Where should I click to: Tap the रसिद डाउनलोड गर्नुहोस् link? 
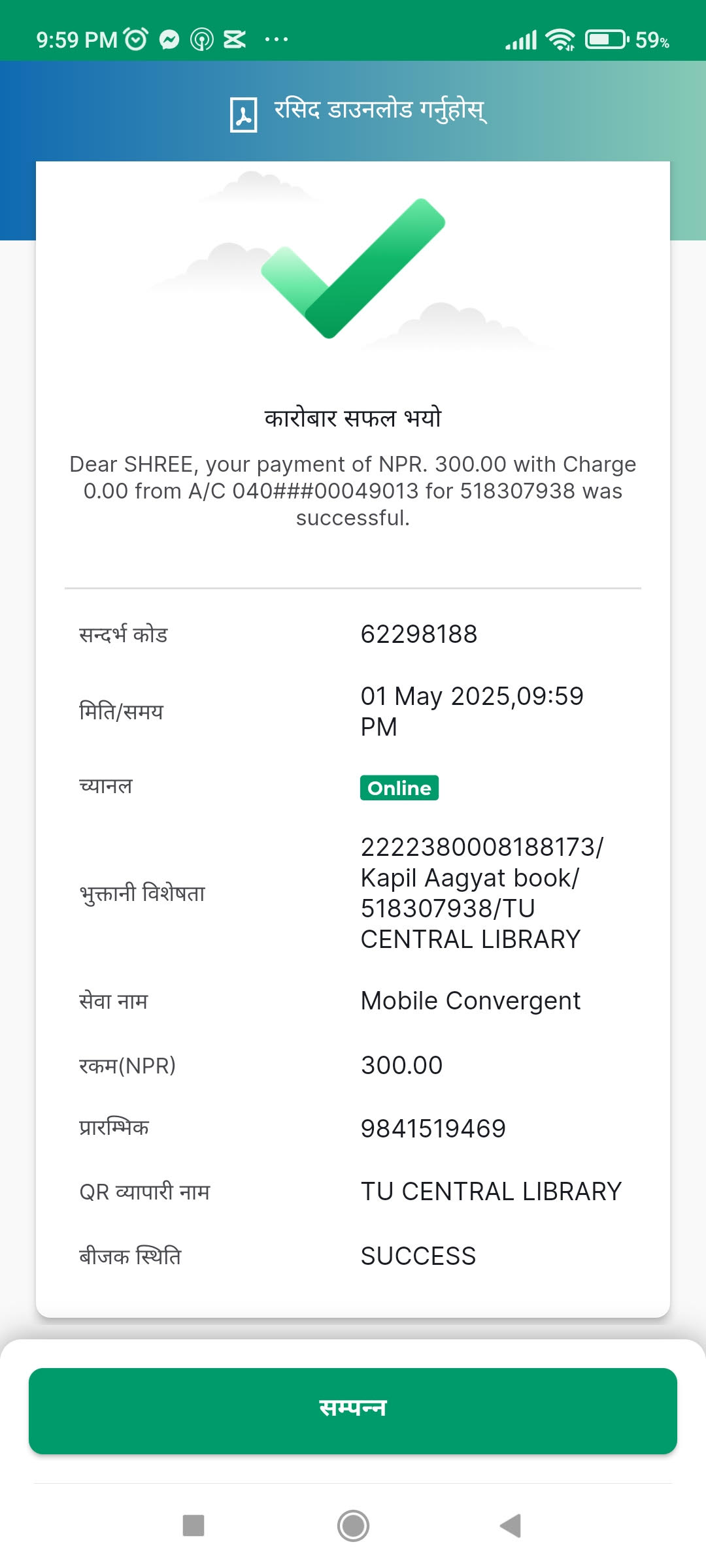380,110
